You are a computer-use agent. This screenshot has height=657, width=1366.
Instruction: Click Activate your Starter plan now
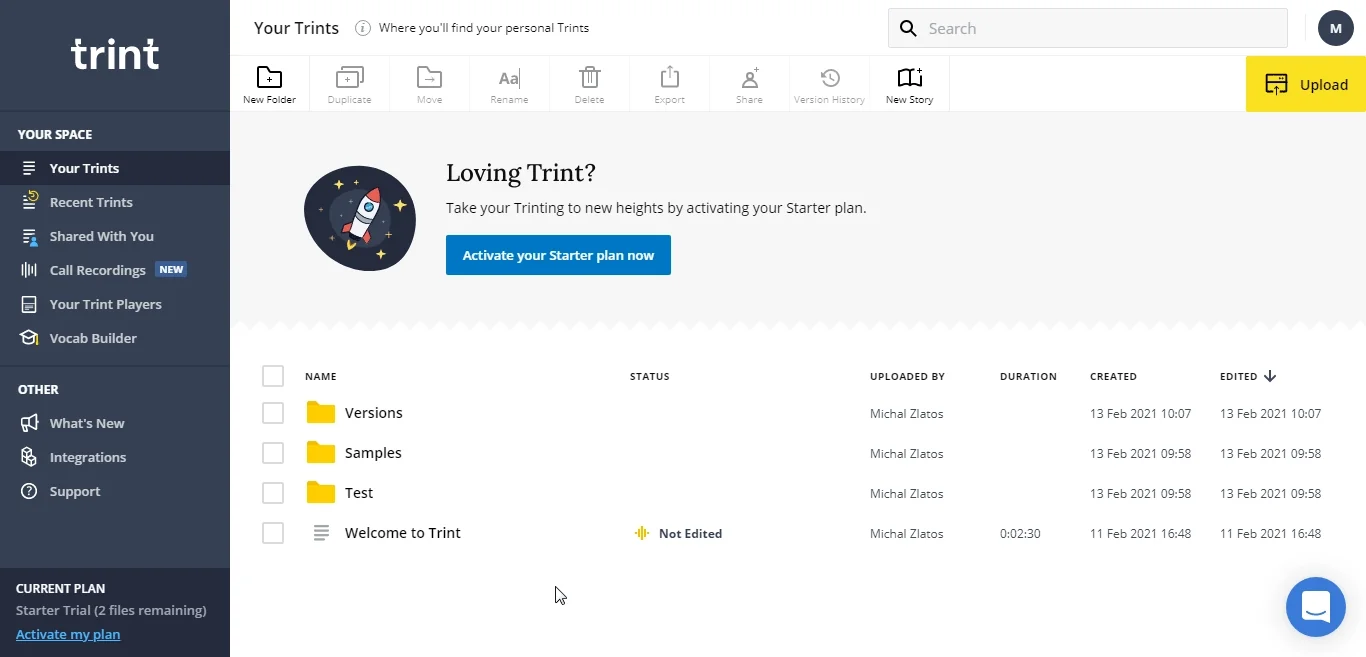click(x=558, y=255)
